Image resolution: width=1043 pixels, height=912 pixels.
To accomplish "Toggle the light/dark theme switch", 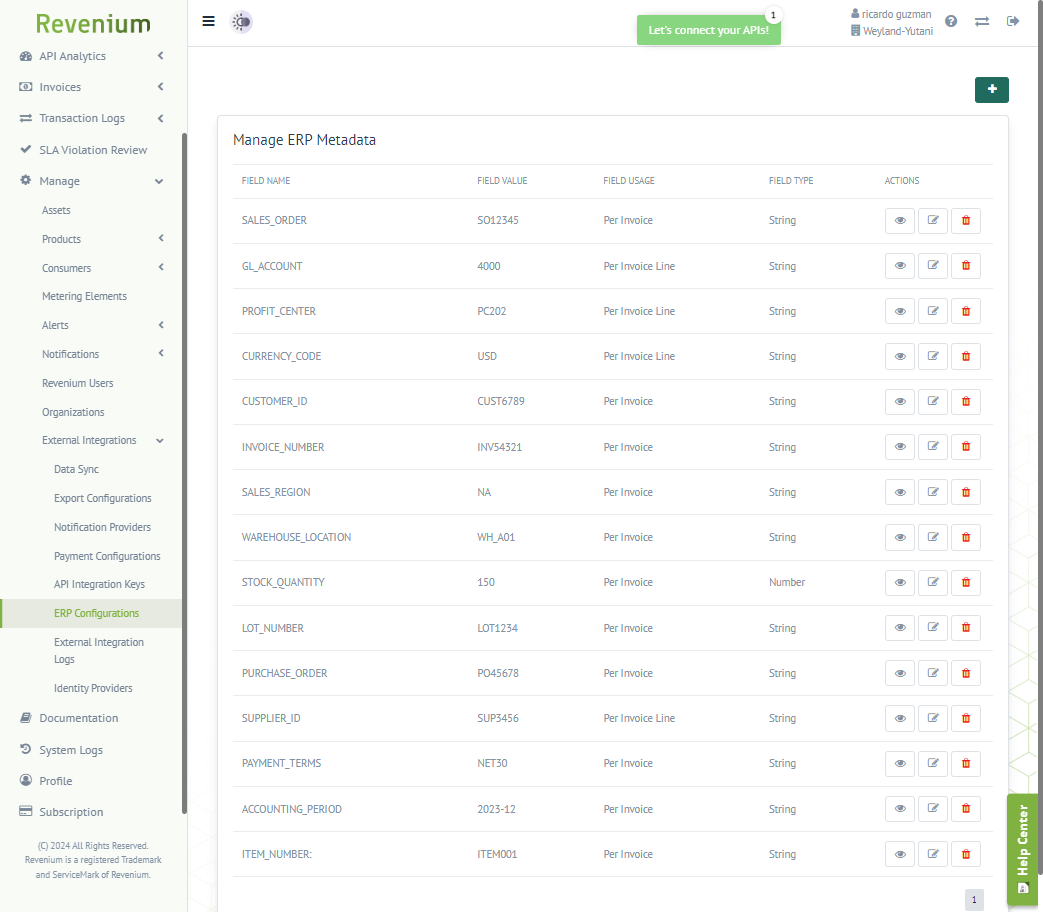I will (x=241, y=22).
